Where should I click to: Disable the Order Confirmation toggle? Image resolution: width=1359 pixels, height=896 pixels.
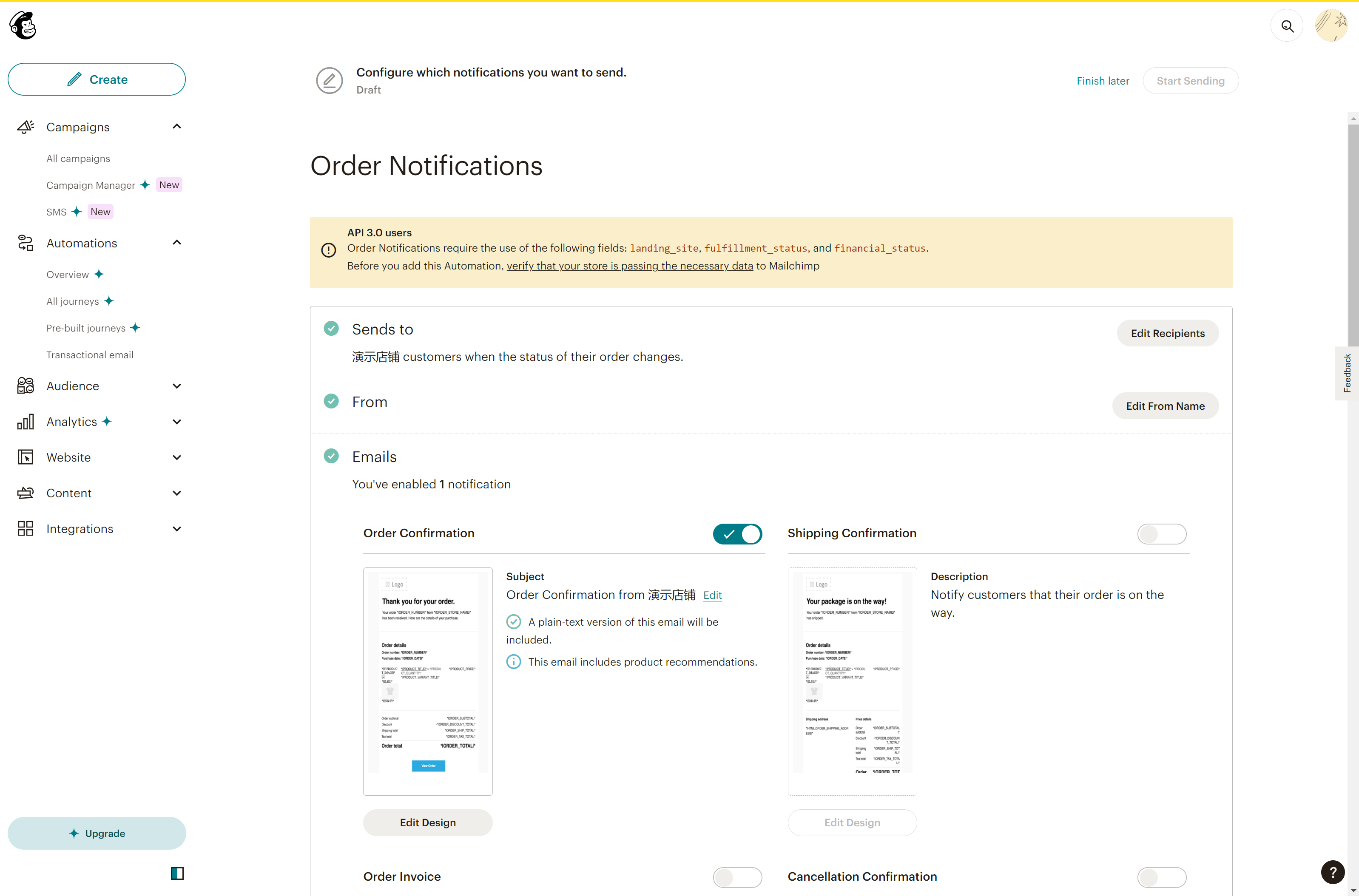click(737, 534)
